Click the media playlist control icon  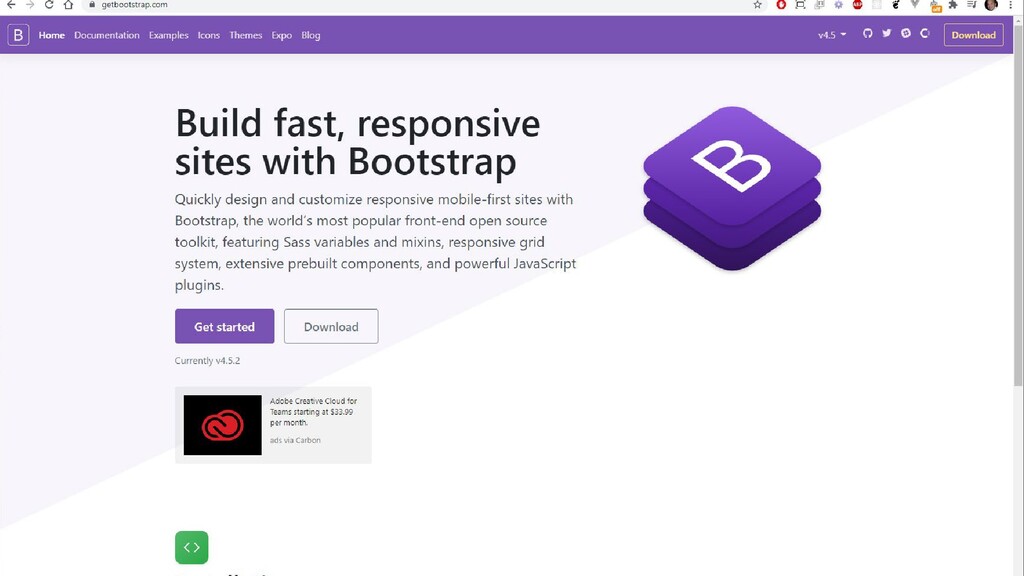[x=972, y=5]
